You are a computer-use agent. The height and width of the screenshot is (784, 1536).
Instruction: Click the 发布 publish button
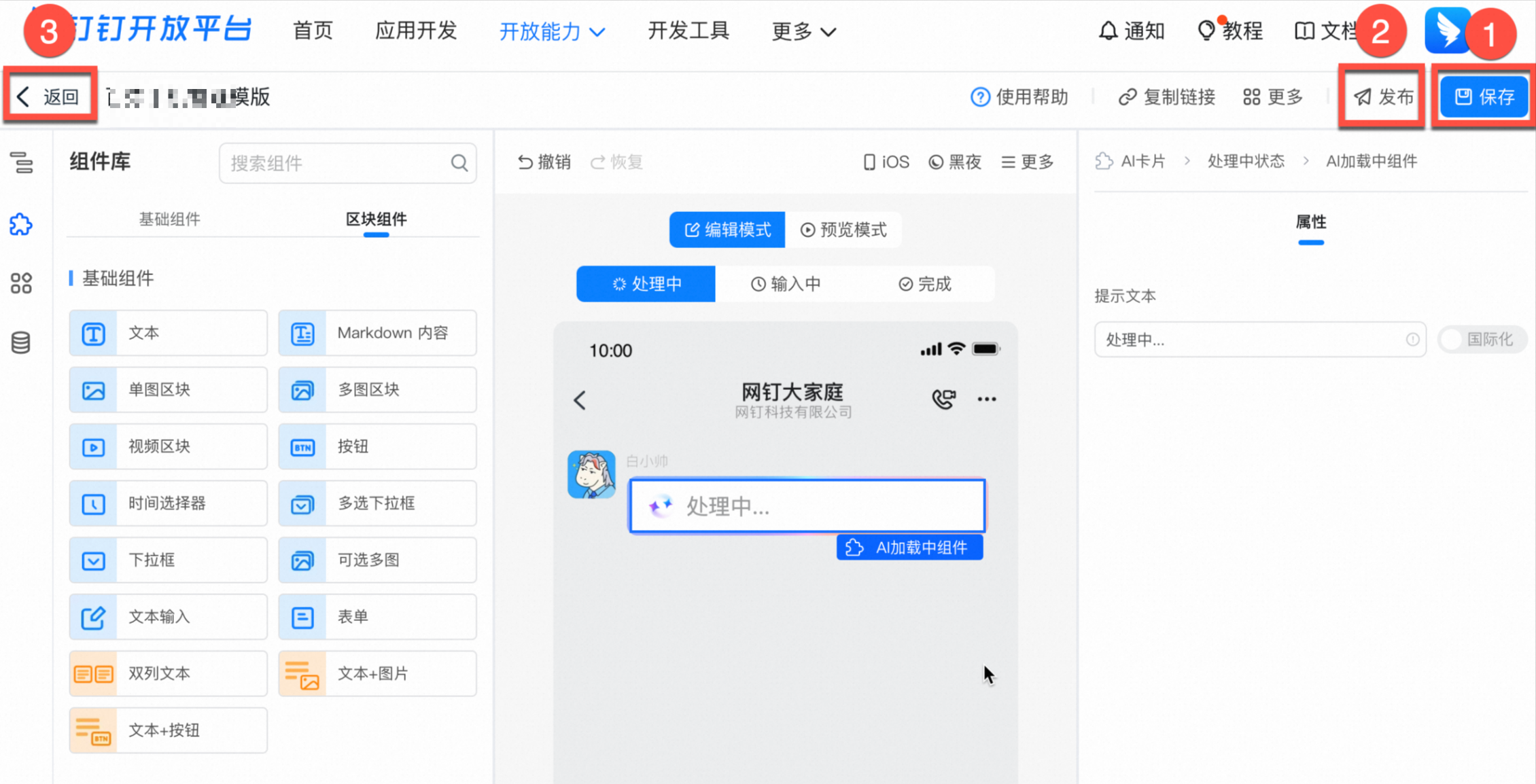tap(1382, 96)
